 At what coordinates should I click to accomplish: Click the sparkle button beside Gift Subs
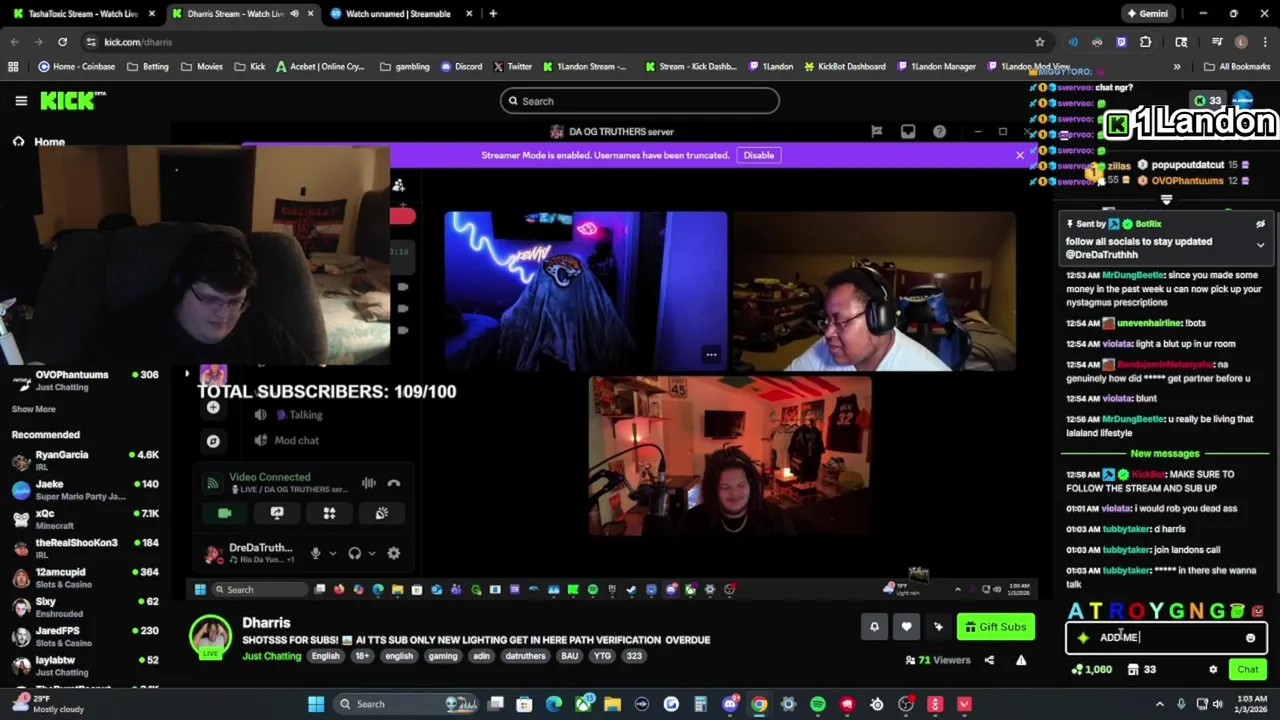pyautogui.click(x=938, y=627)
